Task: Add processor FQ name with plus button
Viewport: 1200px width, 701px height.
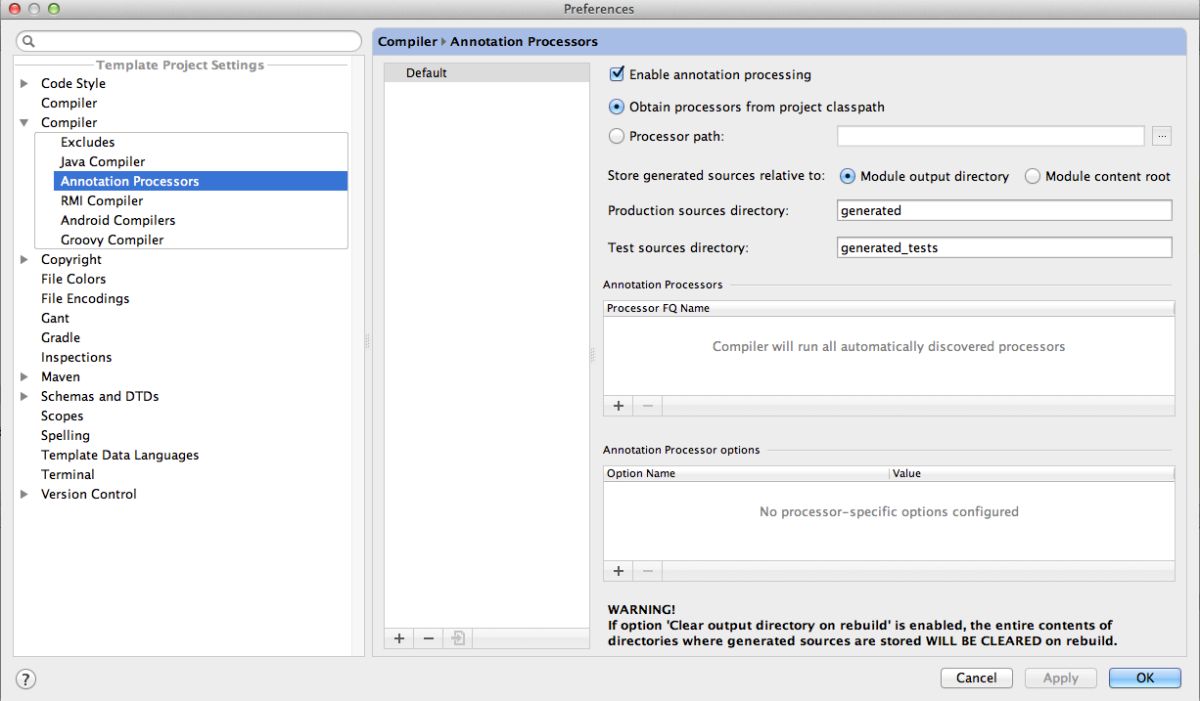Action: tap(618, 406)
